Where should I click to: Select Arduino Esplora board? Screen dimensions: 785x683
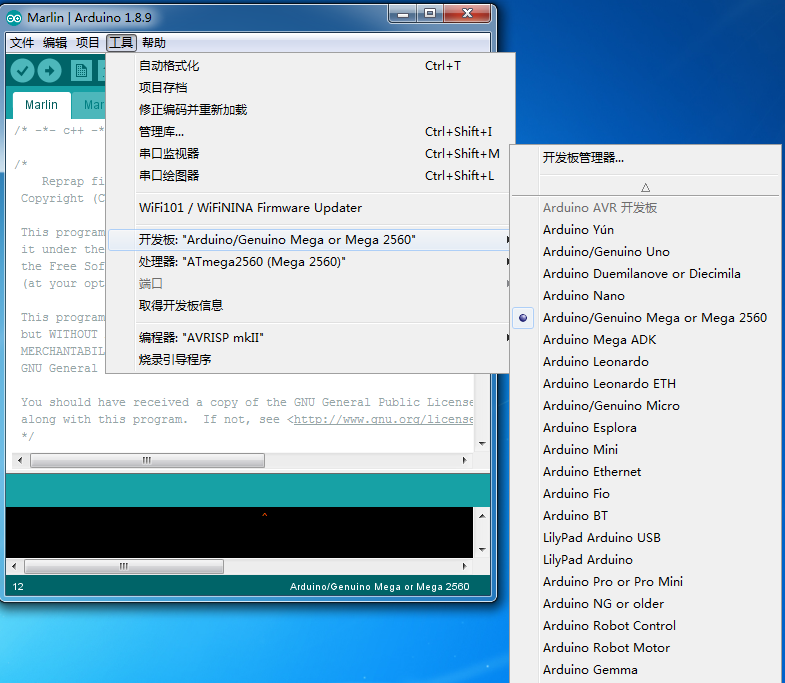click(646, 428)
